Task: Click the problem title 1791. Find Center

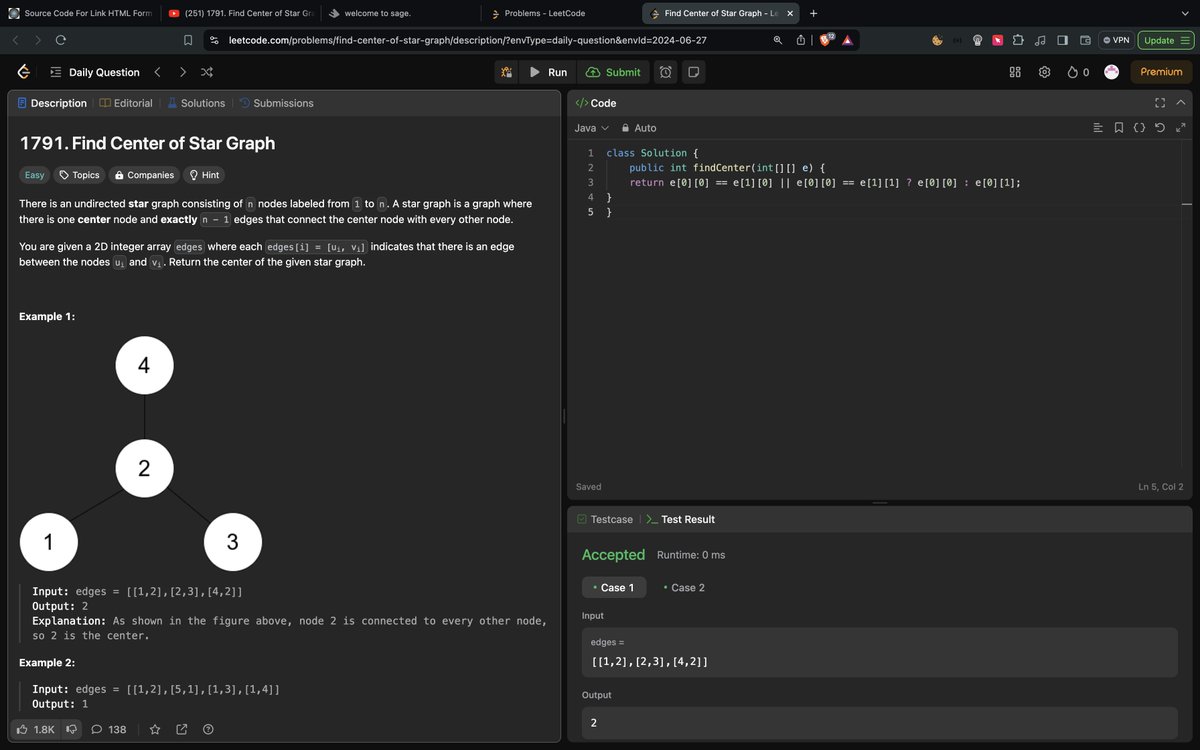Action: (x=147, y=143)
